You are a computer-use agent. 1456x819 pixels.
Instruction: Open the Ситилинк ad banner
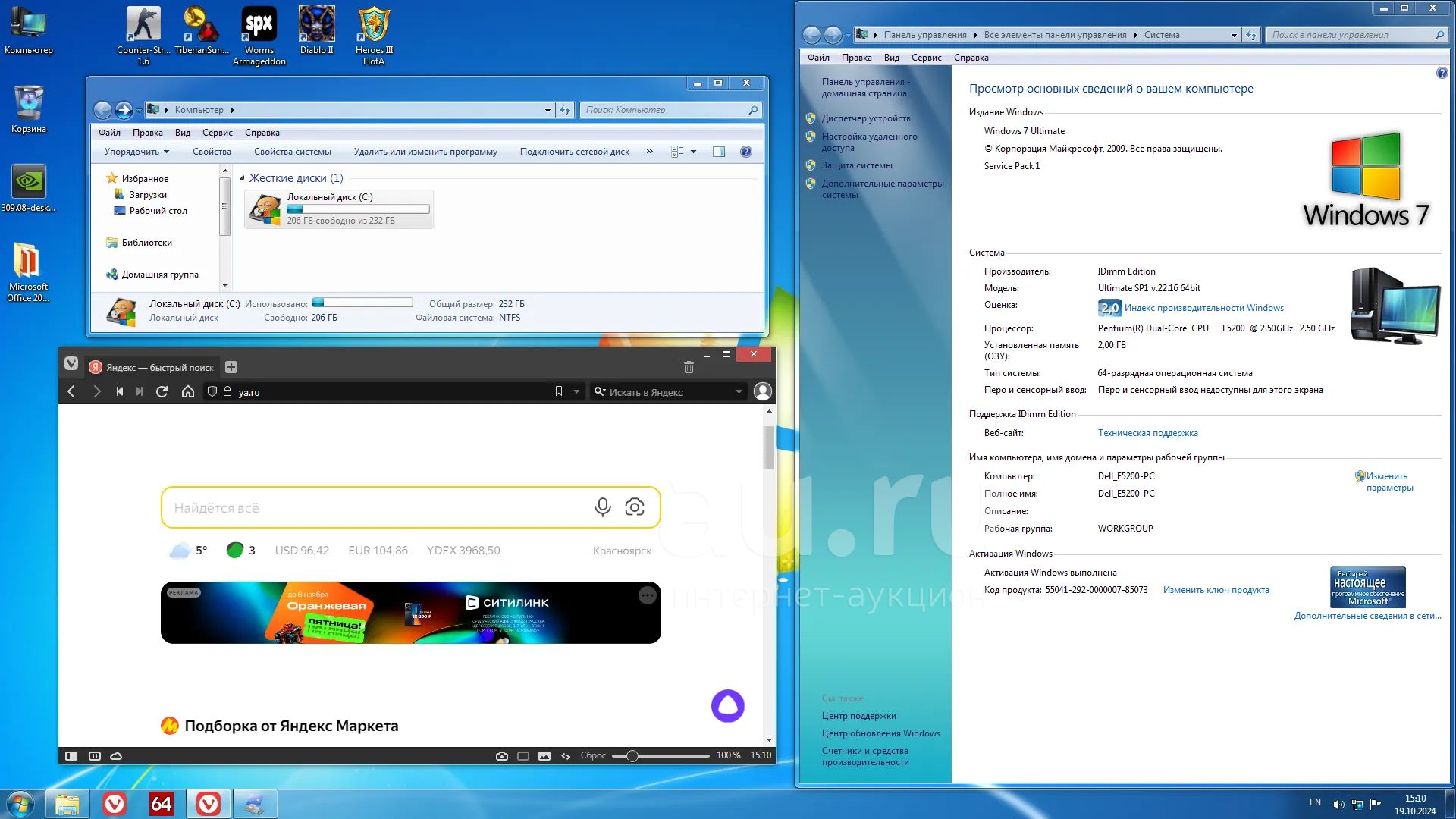[410, 613]
